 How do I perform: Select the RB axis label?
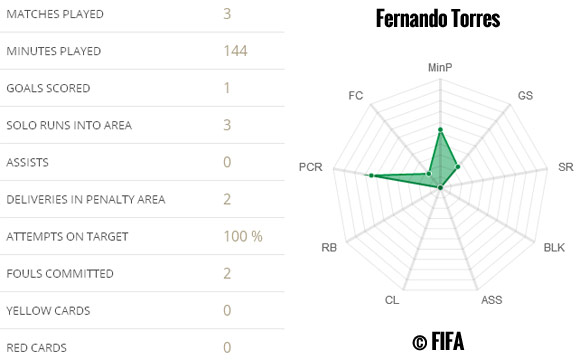coord(329,247)
